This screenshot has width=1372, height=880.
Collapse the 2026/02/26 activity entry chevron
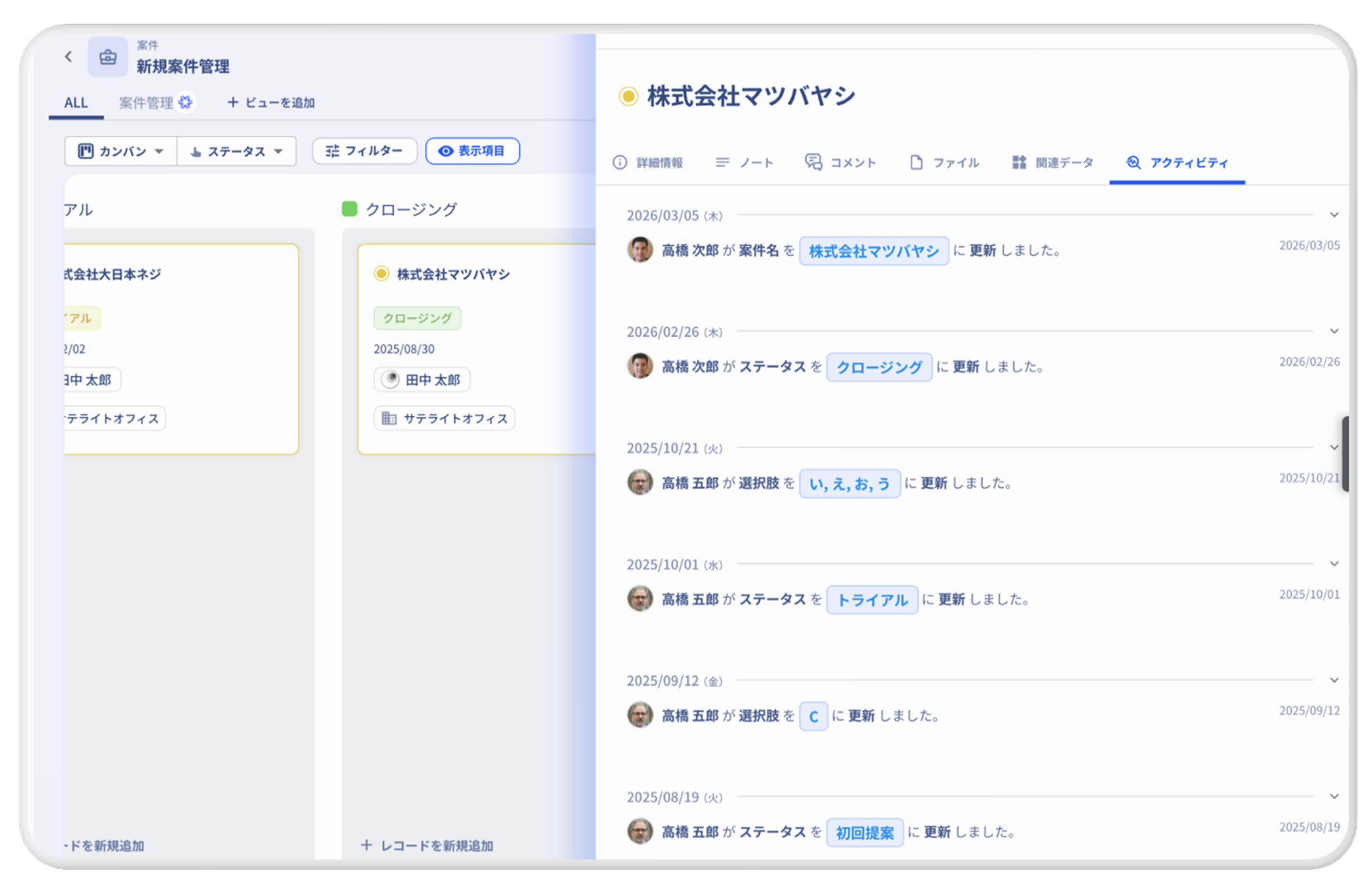[1334, 331]
